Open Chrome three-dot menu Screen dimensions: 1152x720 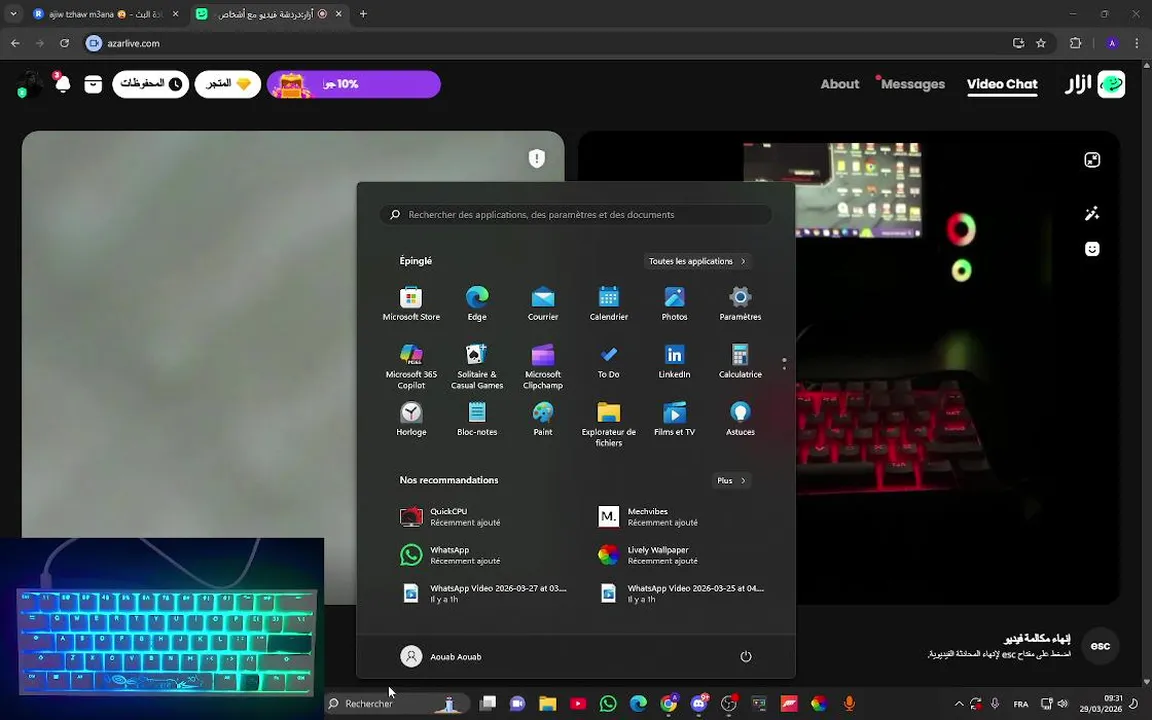pyautogui.click(x=1136, y=43)
